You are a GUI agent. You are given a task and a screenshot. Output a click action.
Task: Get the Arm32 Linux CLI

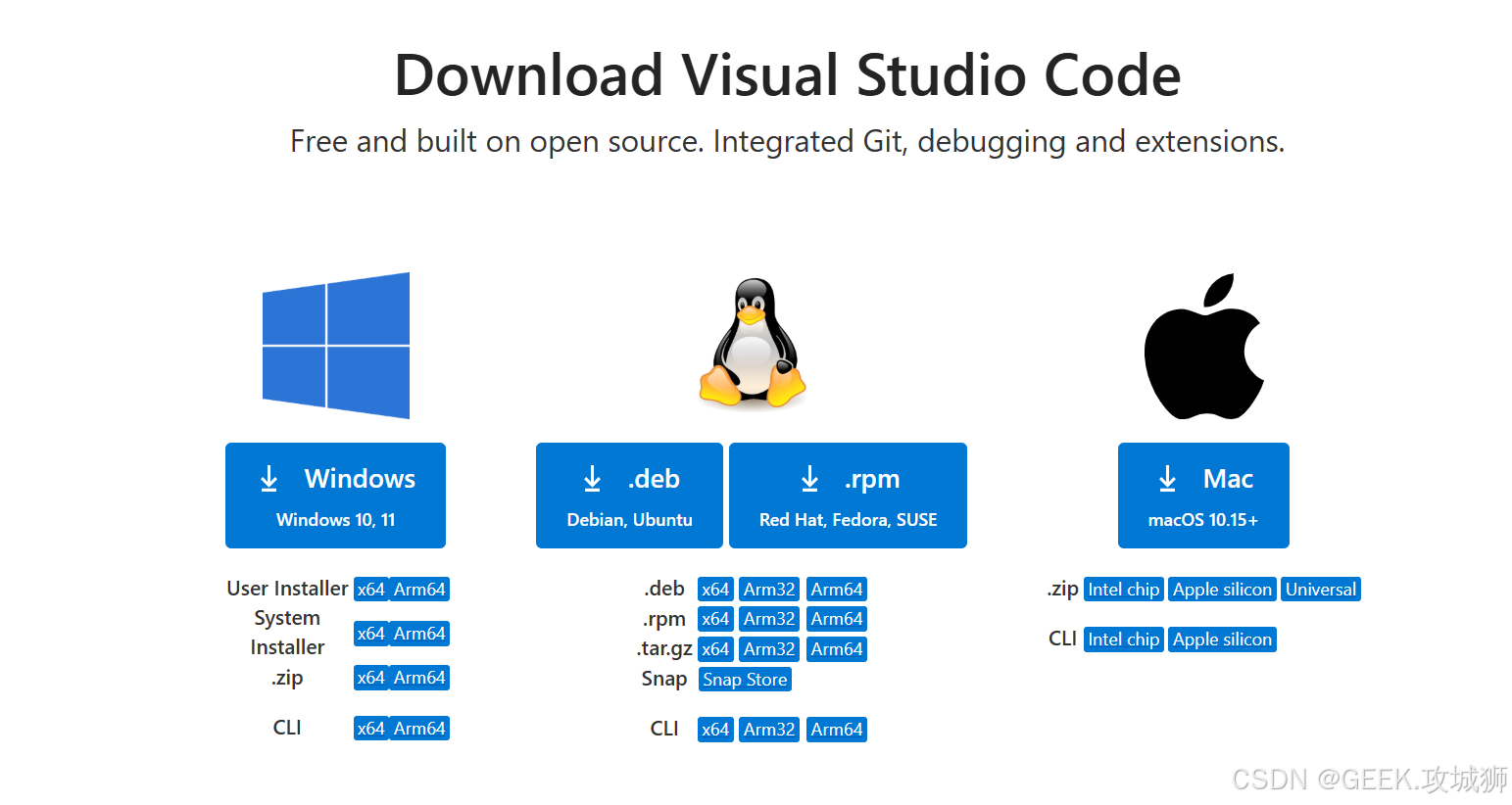(x=769, y=730)
